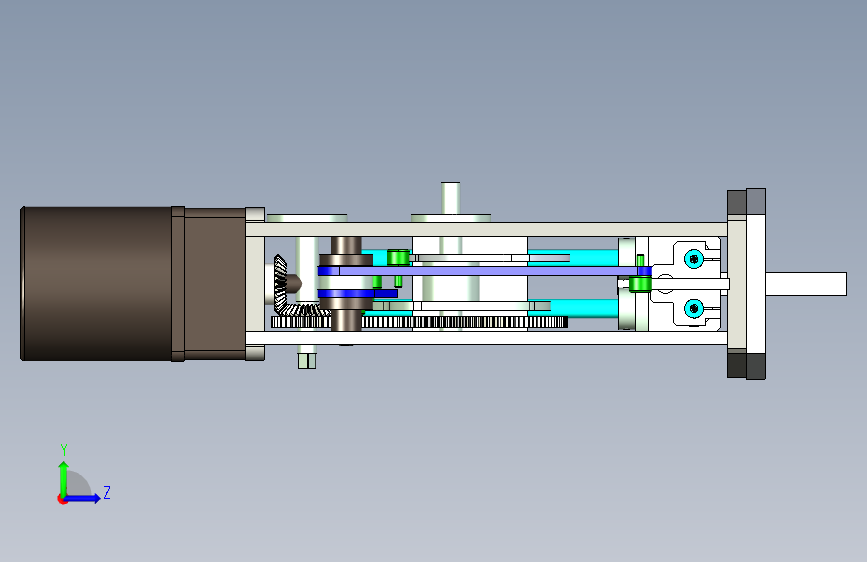Click the red X axis dot at triad origin
The width and height of the screenshot is (867, 562).
(x=62, y=499)
